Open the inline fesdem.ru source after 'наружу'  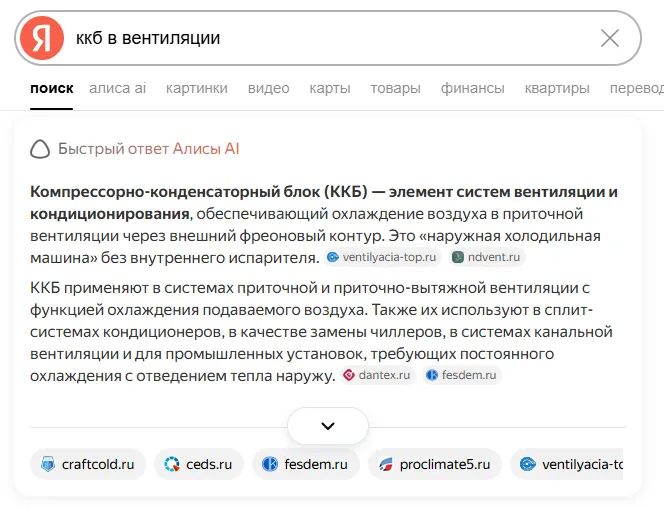tap(462, 375)
